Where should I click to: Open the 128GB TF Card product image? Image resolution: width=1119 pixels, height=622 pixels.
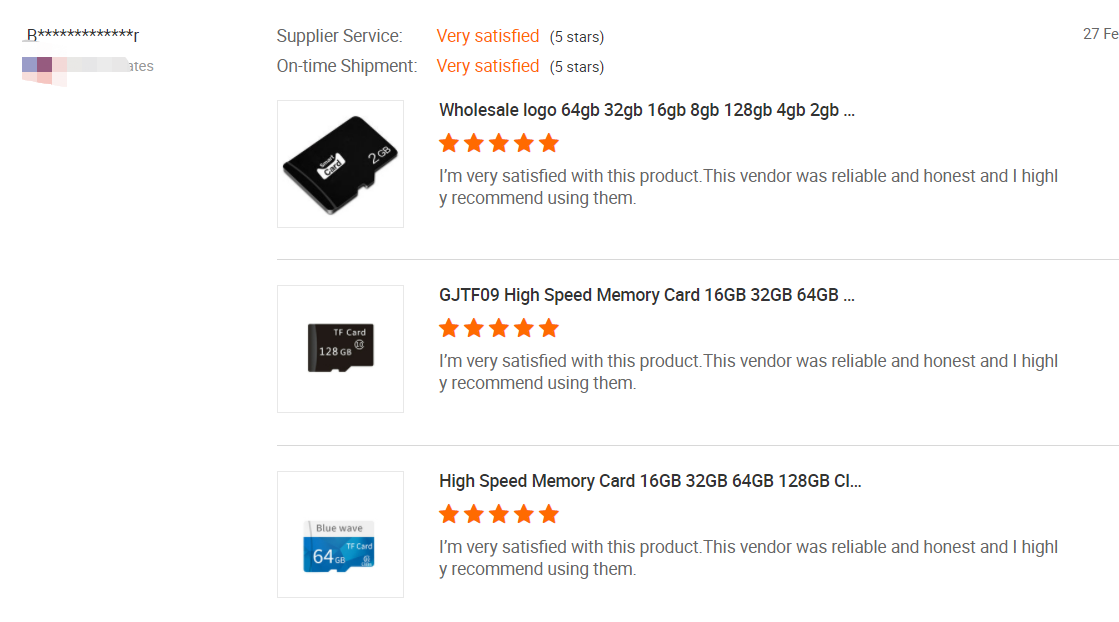click(x=340, y=349)
